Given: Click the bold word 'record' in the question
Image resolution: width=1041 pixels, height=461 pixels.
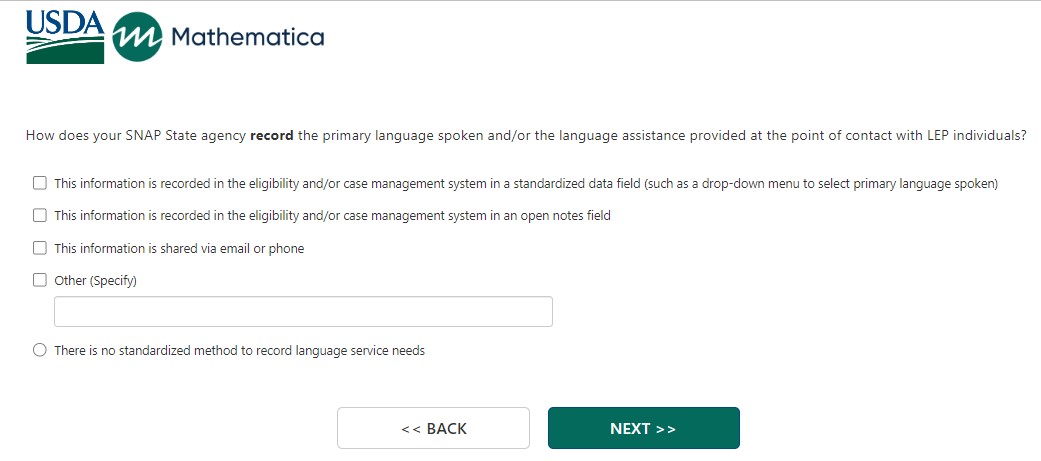Looking at the screenshot, I should [270, 136].
